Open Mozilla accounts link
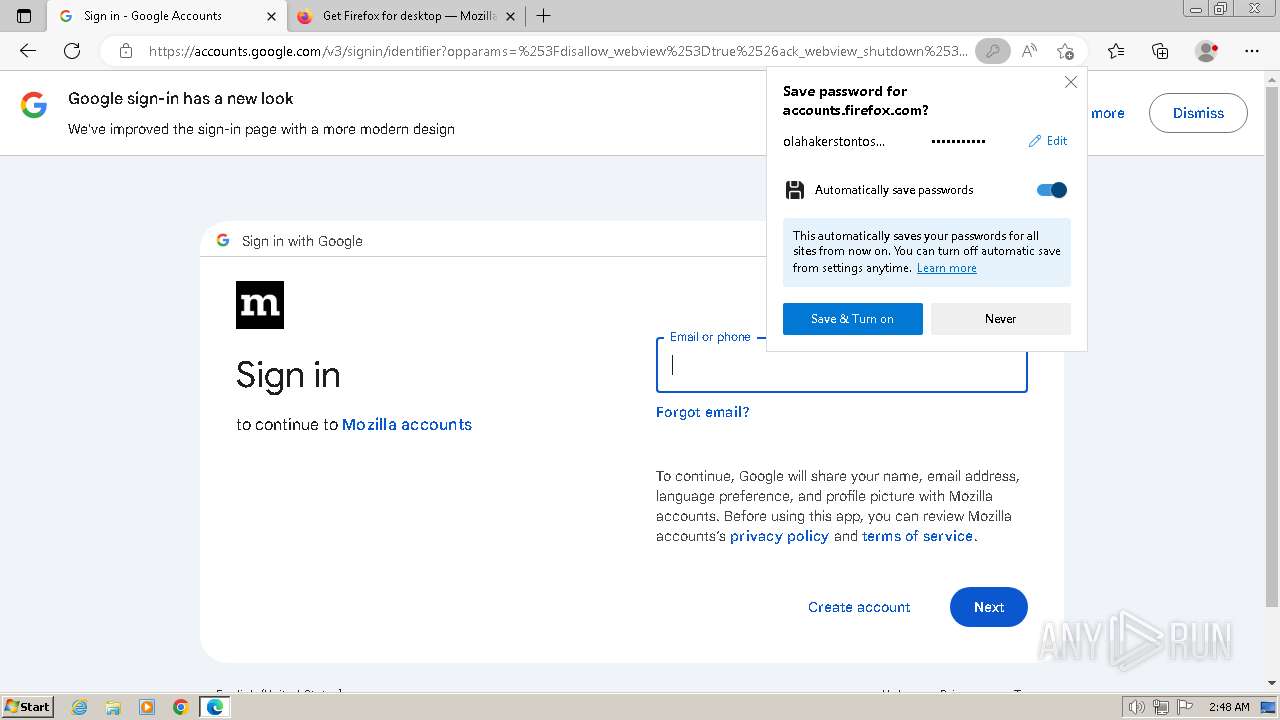1280x720 pixels. tap(407, 424)
